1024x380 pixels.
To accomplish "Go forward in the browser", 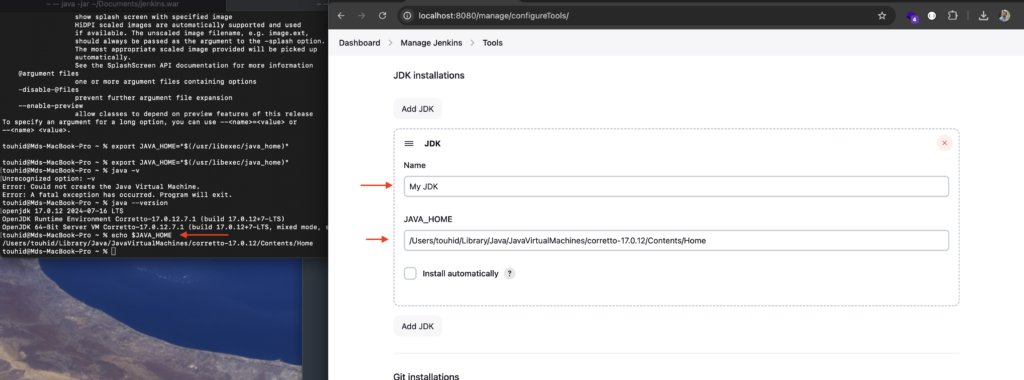I will [x=362, y=16].
